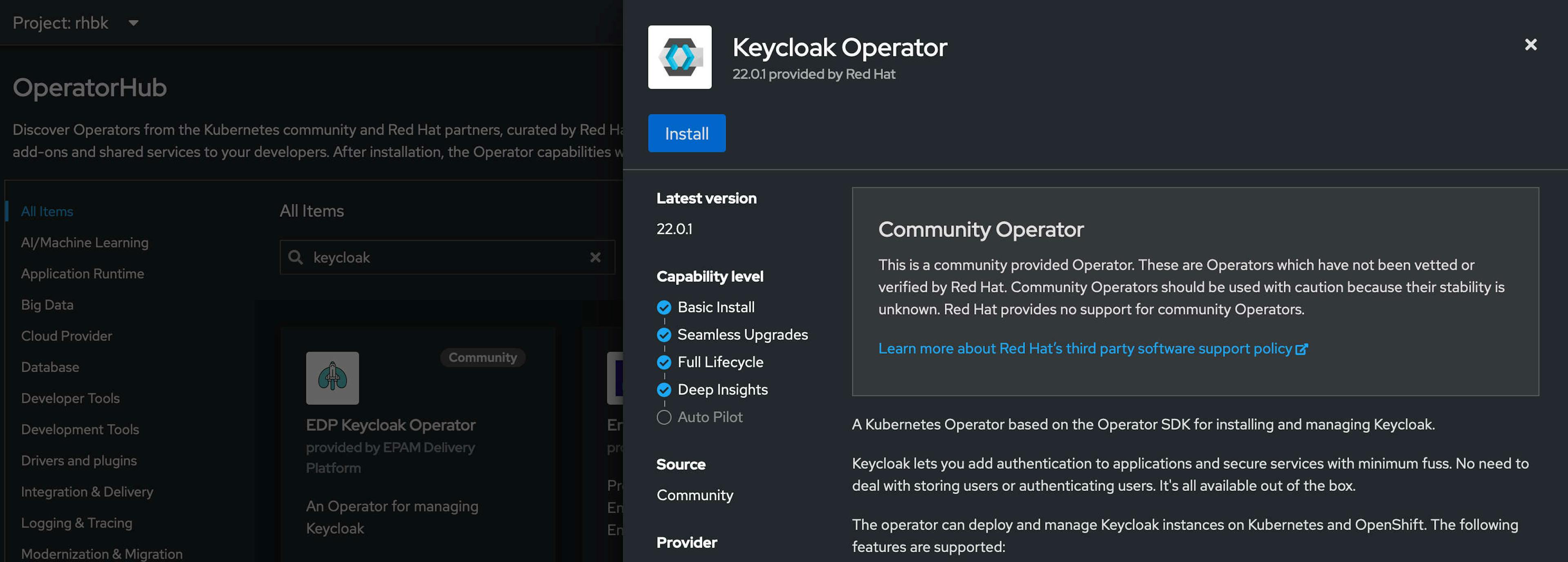Click the Capability level heading

coord(710,277)
